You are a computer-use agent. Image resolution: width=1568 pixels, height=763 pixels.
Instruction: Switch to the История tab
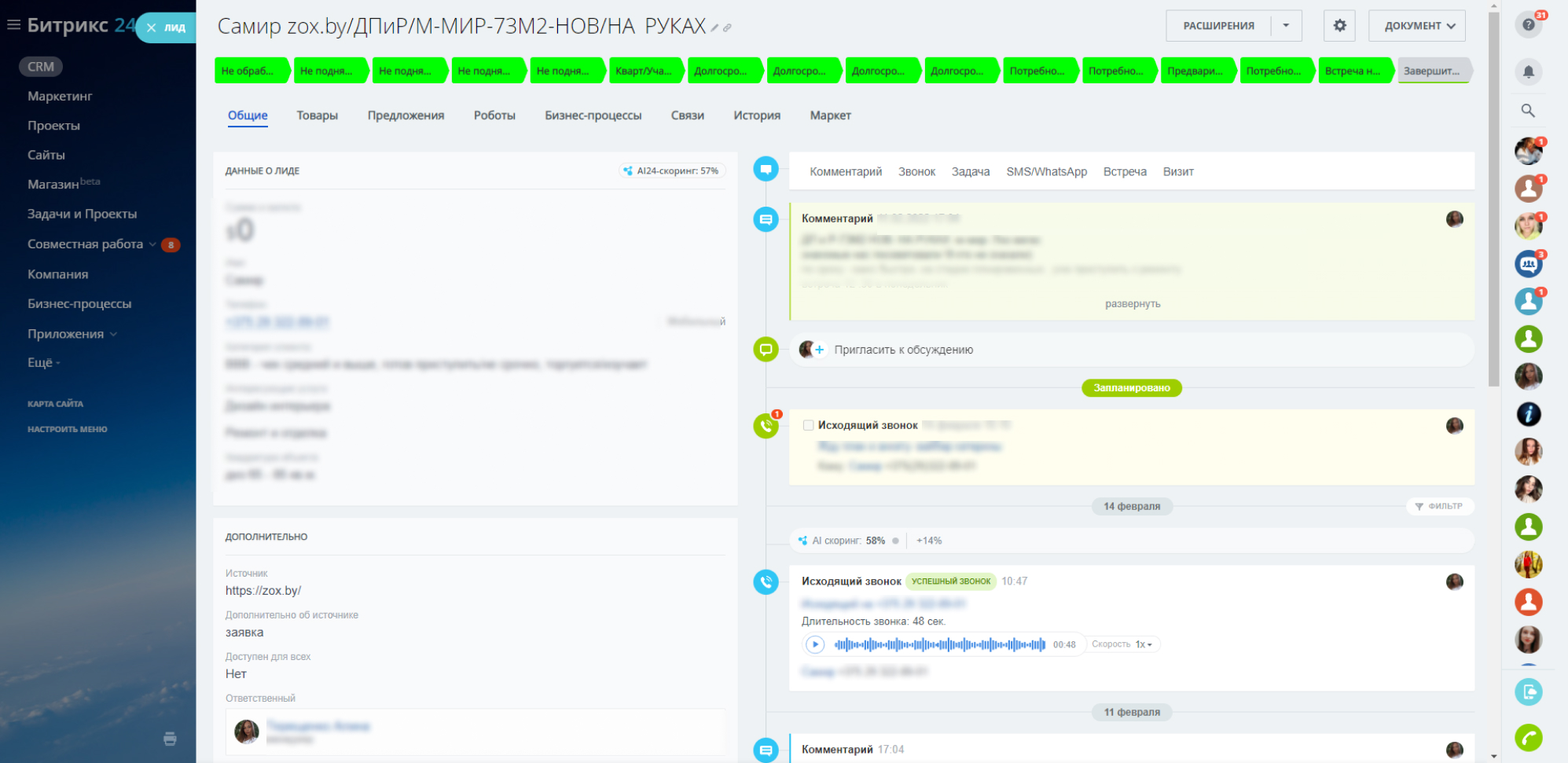[x=756, y=116]
